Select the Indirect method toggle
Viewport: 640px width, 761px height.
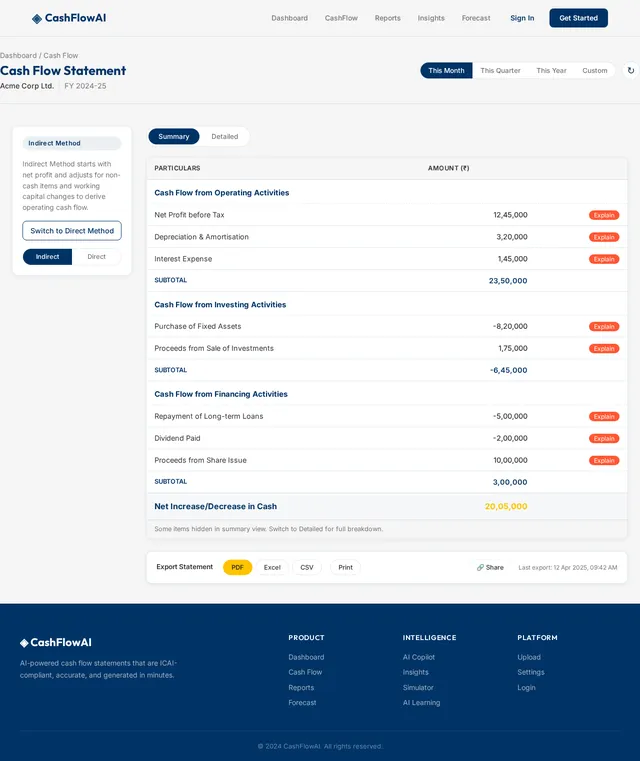click(48, 257)
